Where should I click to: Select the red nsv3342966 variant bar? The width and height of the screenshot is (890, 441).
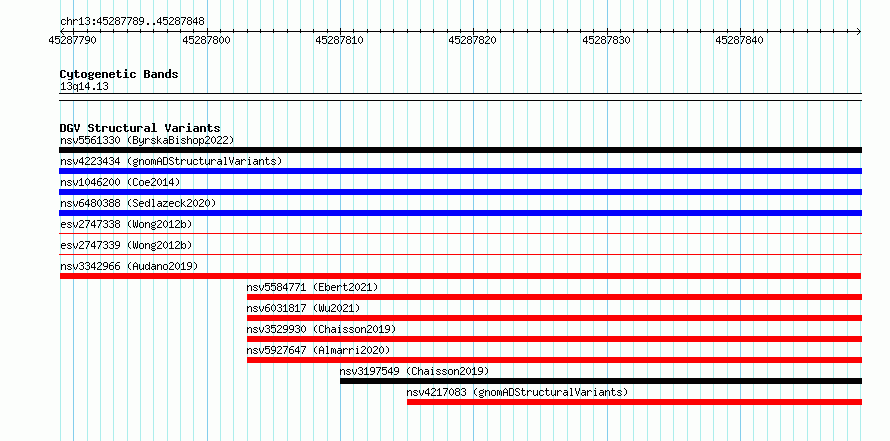(460, 276)
